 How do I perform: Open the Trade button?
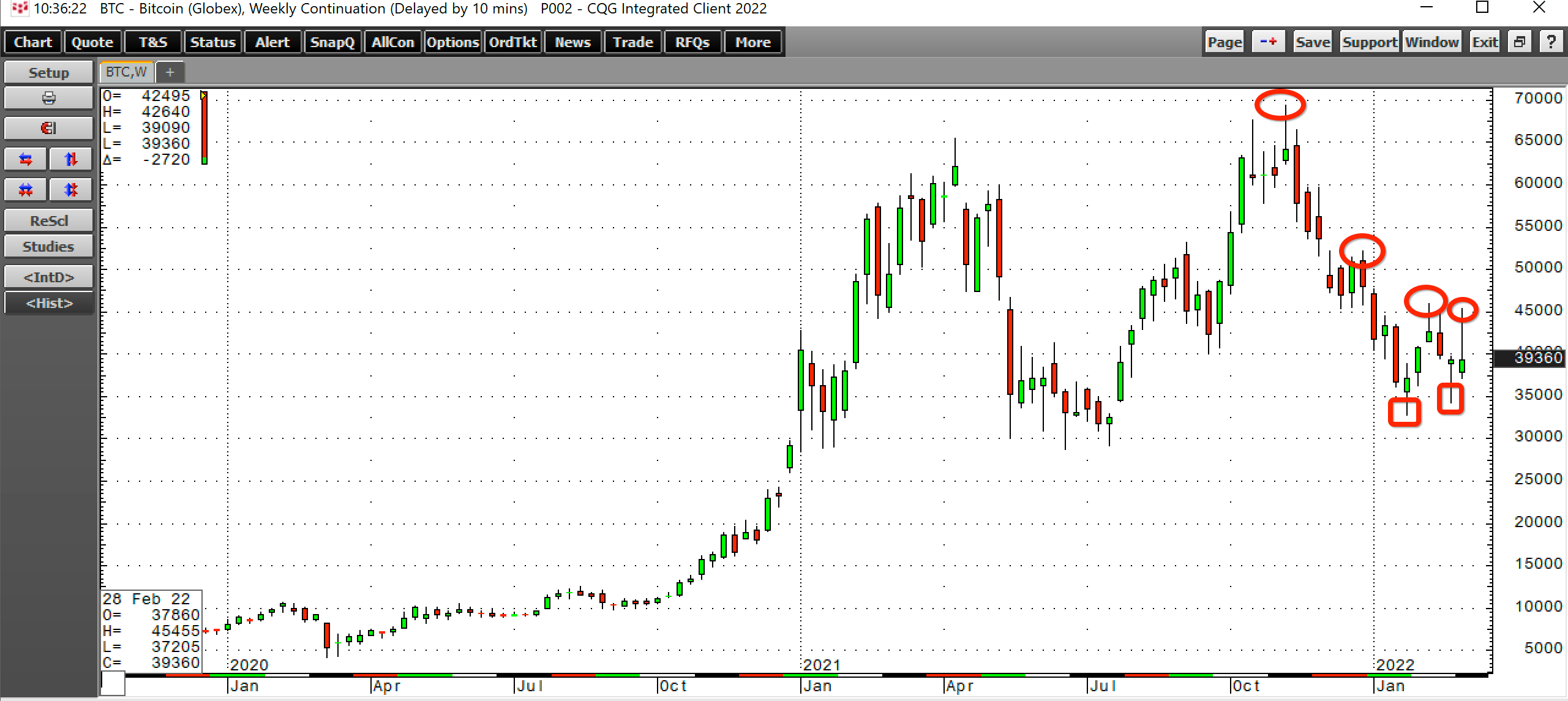click(x=633, y=42)
